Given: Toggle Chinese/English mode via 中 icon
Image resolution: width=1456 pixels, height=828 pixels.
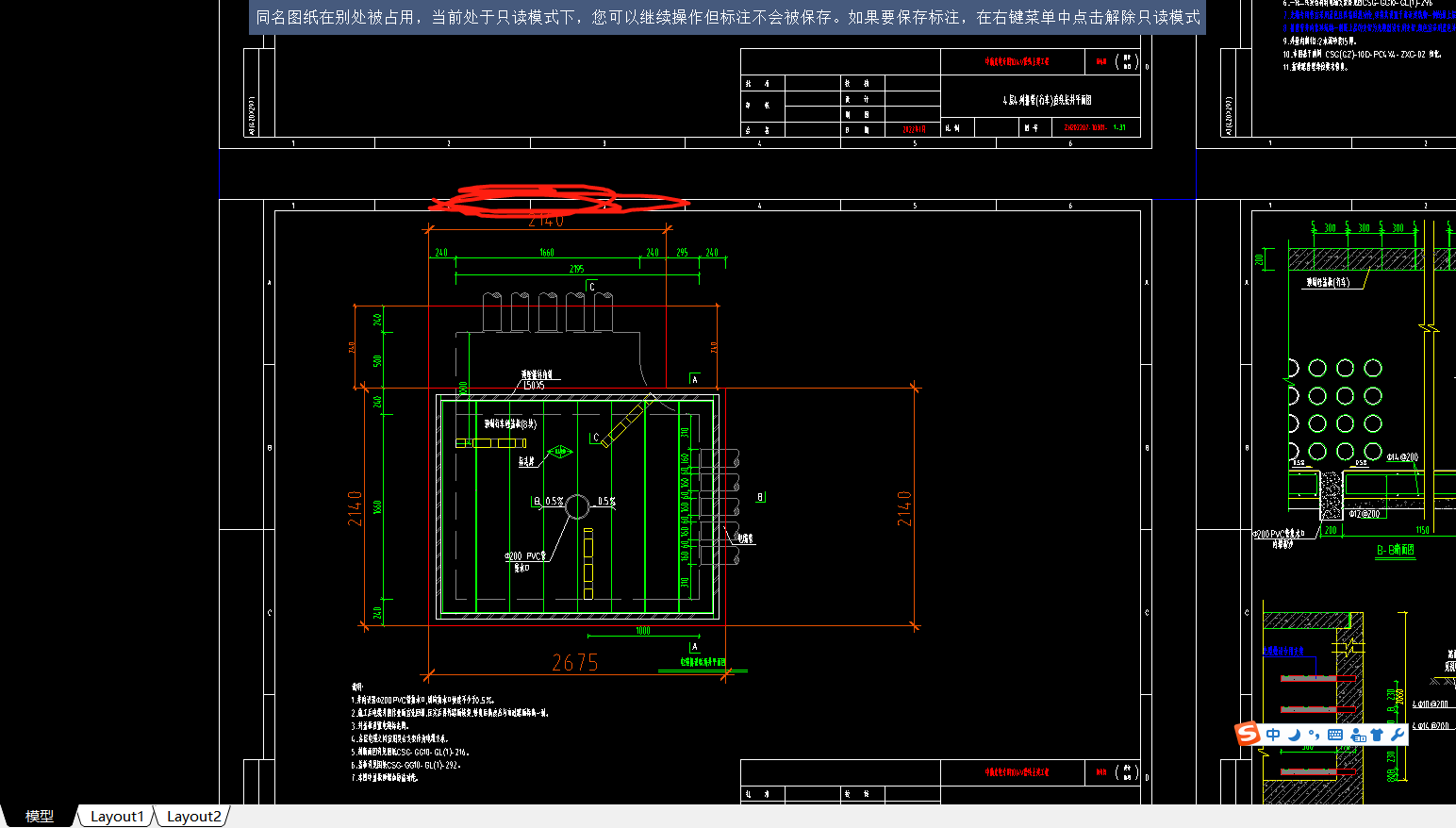Looking at the screenshot, I should pos(1273,735).
